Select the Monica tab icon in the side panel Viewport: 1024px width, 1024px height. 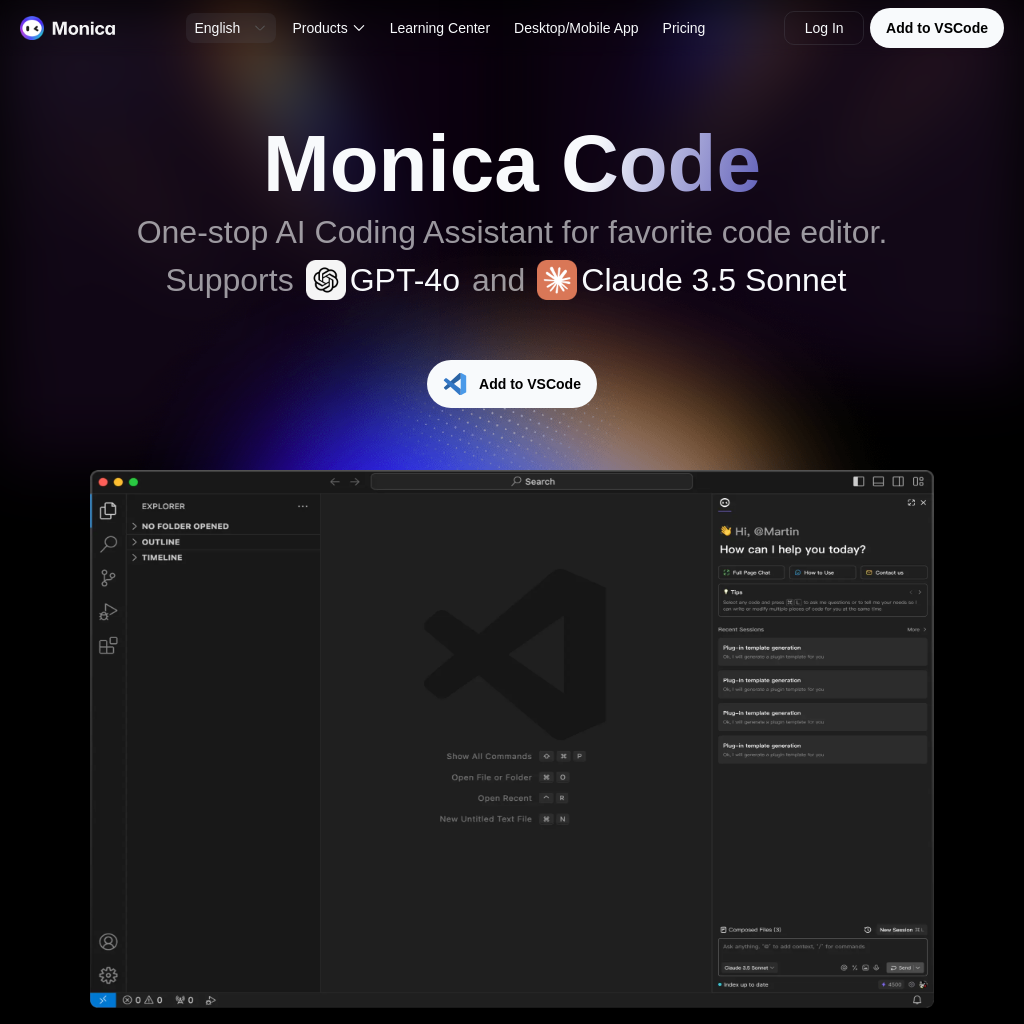[725, 502]
